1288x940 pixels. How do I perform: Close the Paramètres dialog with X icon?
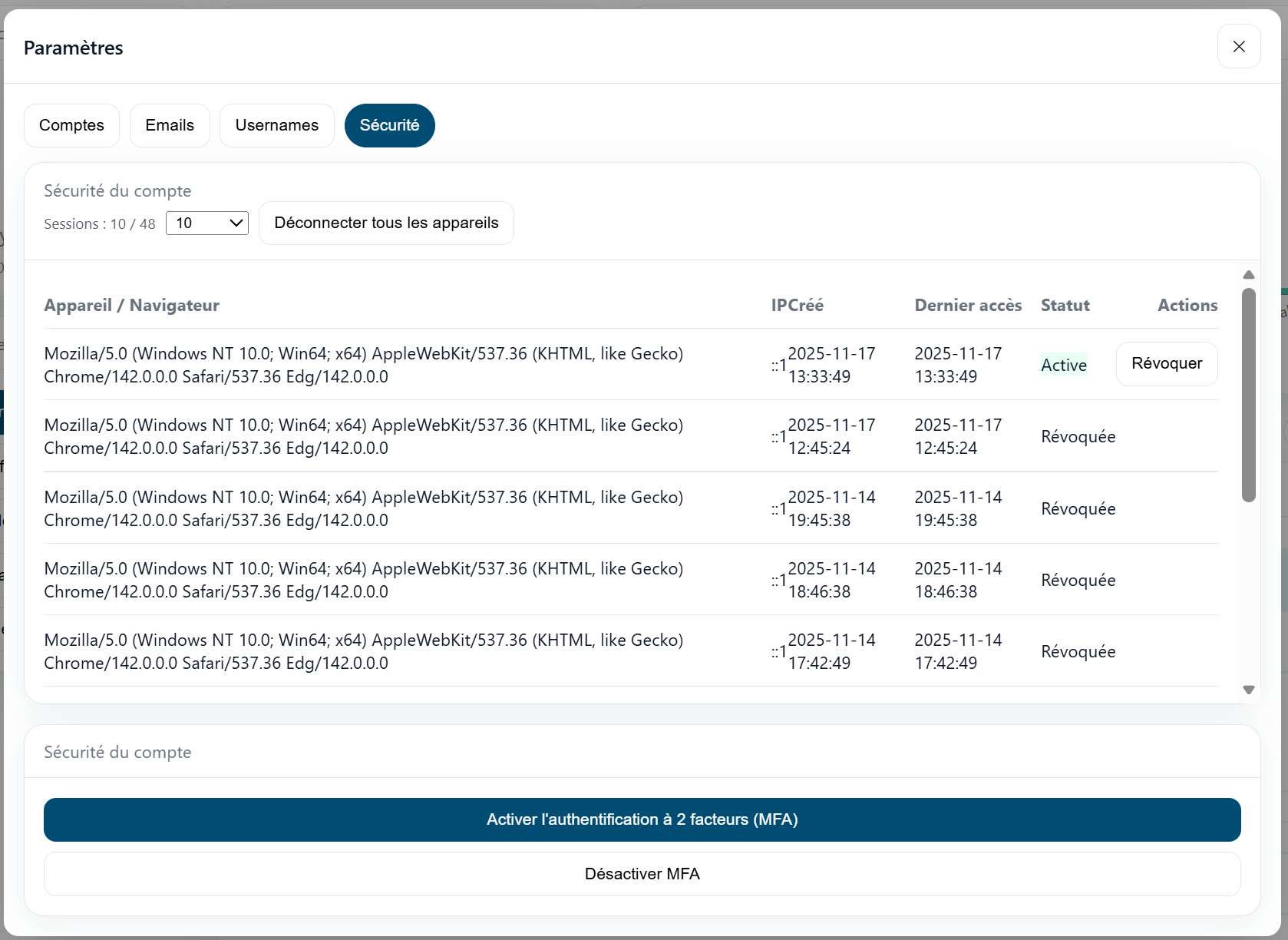[x=1238, y=47]
